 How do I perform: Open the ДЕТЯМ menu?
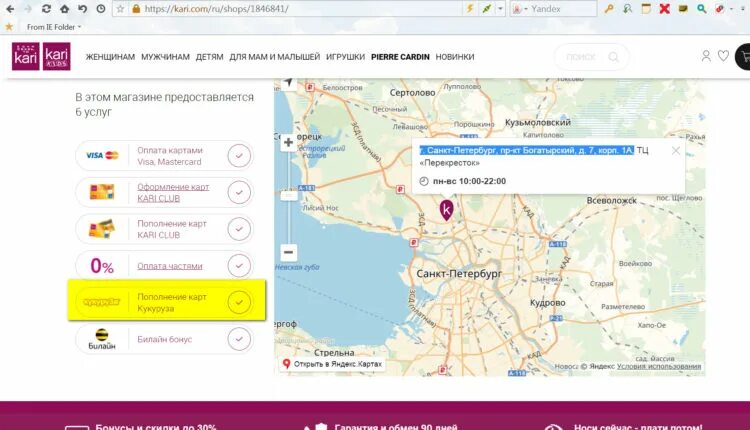pyautogui.click(x=210, y=57)
